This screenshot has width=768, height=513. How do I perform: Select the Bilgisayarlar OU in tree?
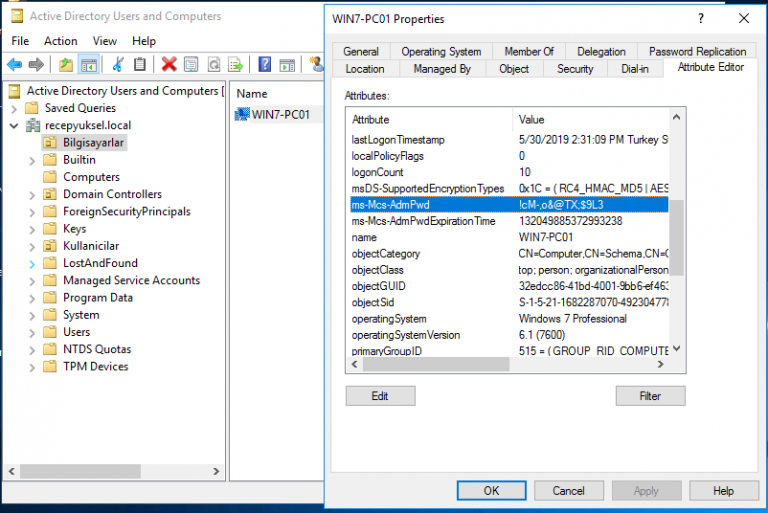(x=93, y=143)
